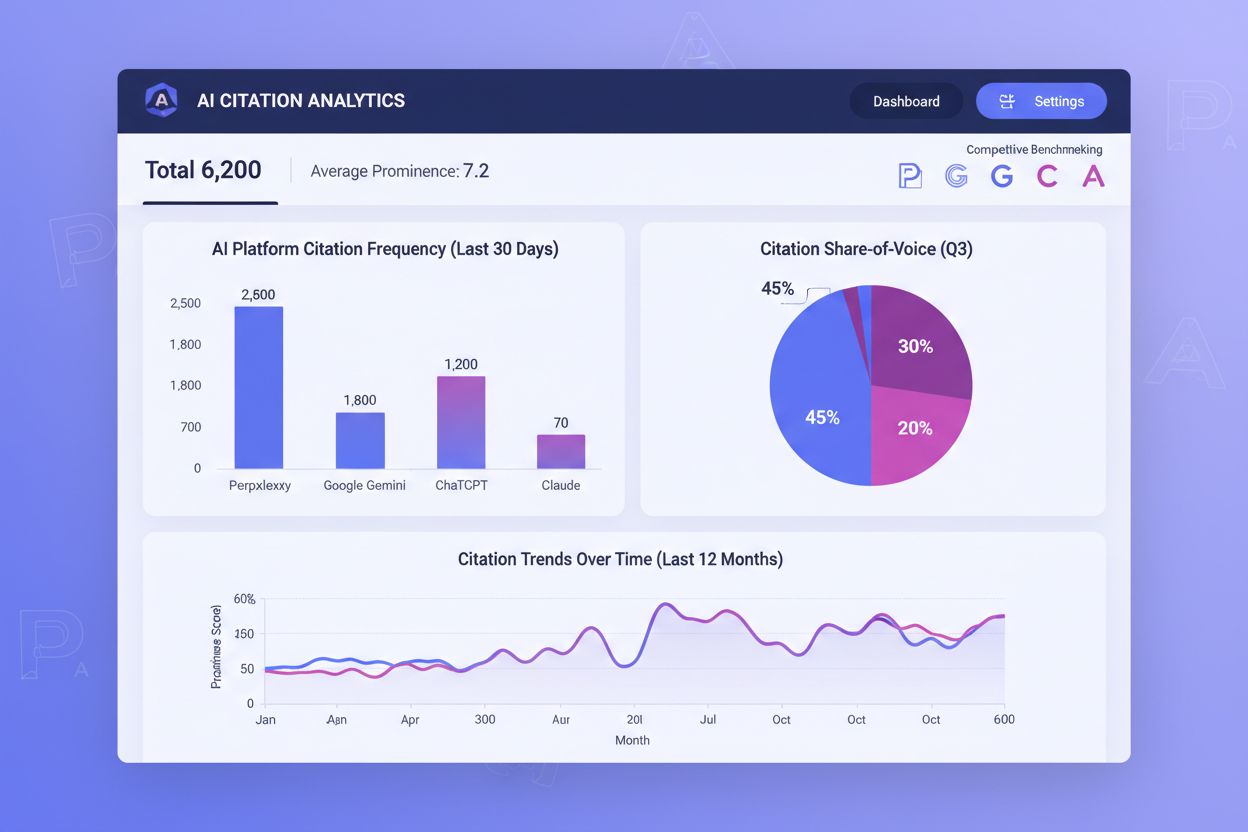Select the magenta C benchmarking icon
The width and height of the screenshot is (1248, 832).
pyautogui.click(x=1047, y=177)
